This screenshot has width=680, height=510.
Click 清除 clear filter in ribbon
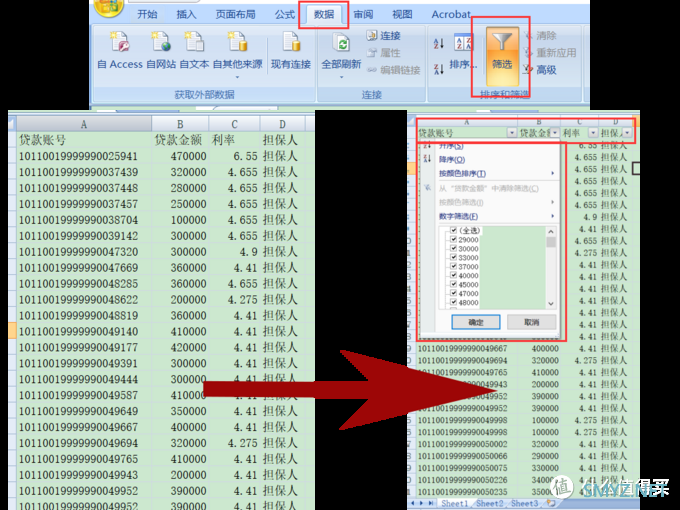540,36
